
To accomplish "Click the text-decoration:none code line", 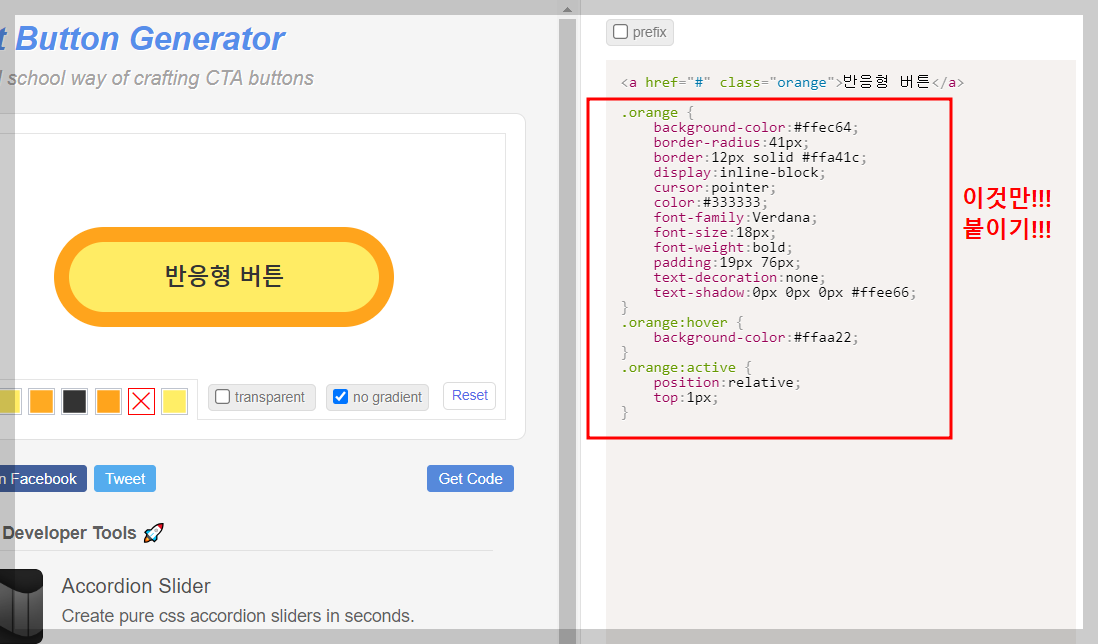I will tap(739, 278).
